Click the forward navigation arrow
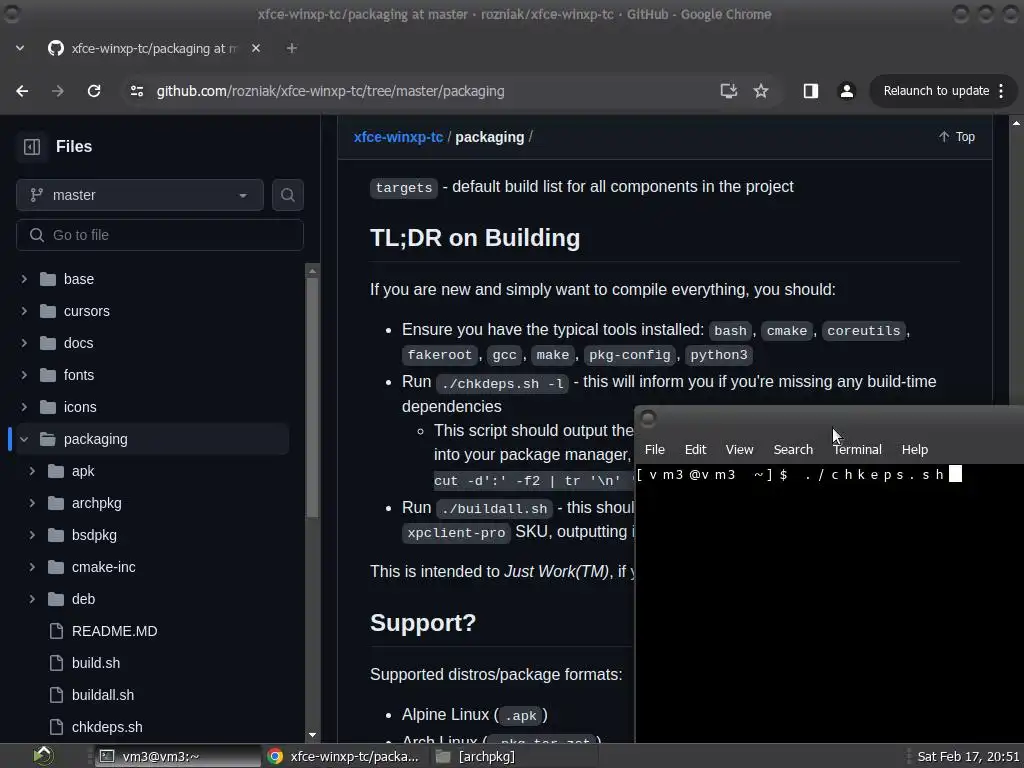The image size is (1024, 768). 58,91
